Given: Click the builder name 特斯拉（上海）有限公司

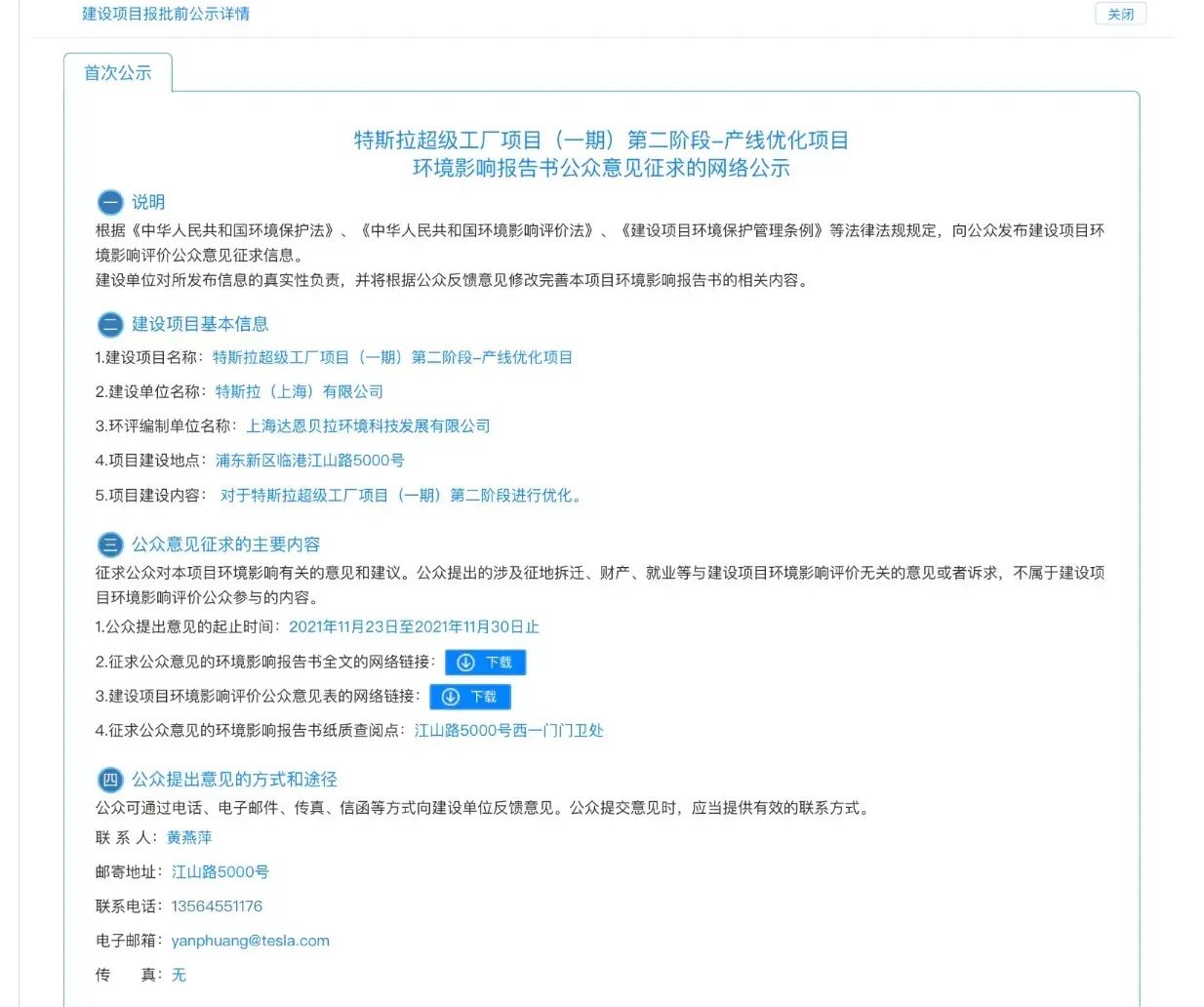Looking at the screenshot, I should [299, 391].
